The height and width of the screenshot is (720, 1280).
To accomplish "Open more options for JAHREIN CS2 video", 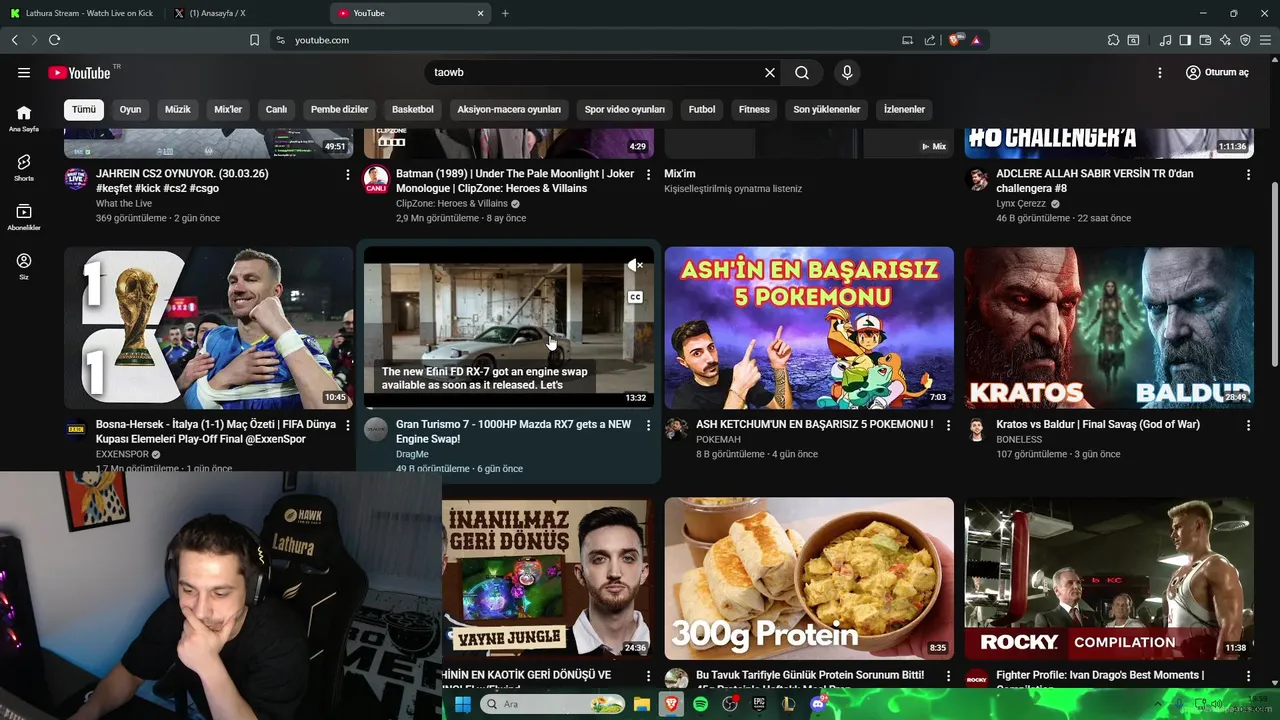I will pos(348,174).
